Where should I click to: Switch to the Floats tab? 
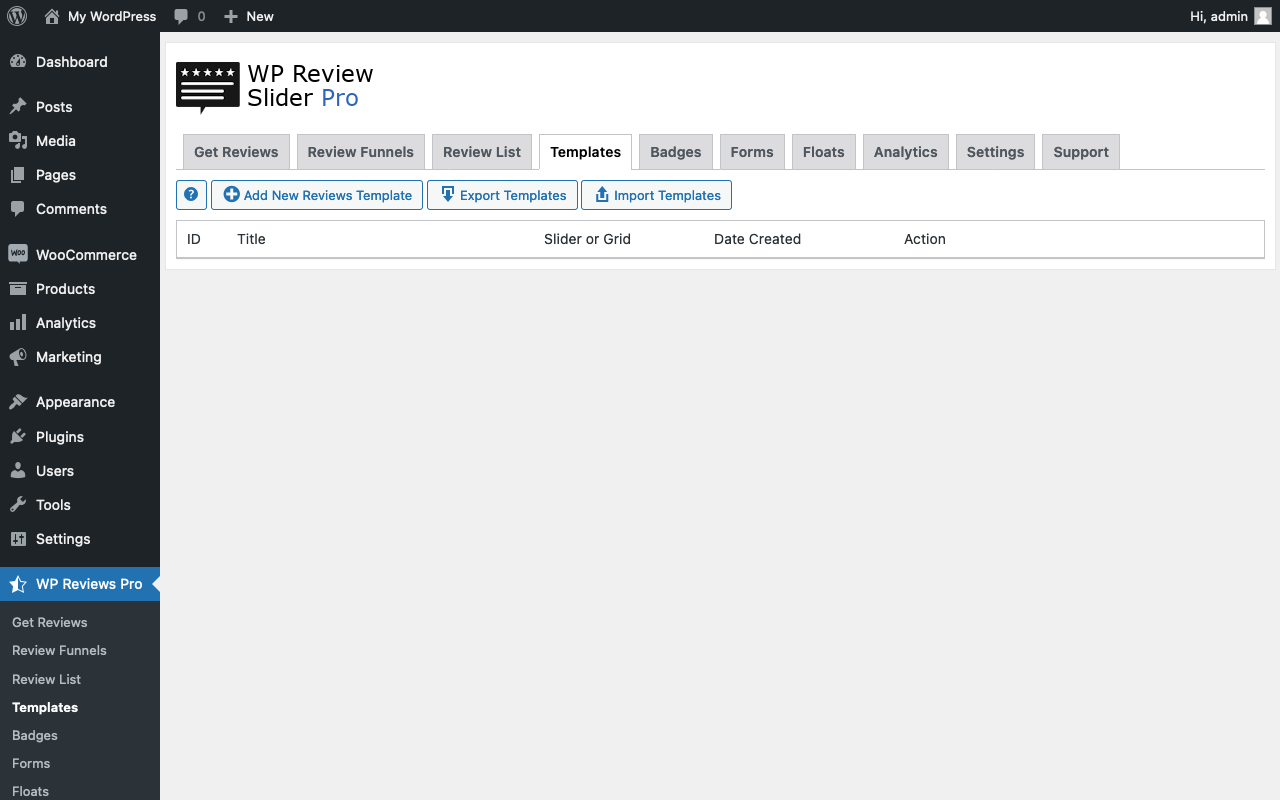tap(824, 152)
